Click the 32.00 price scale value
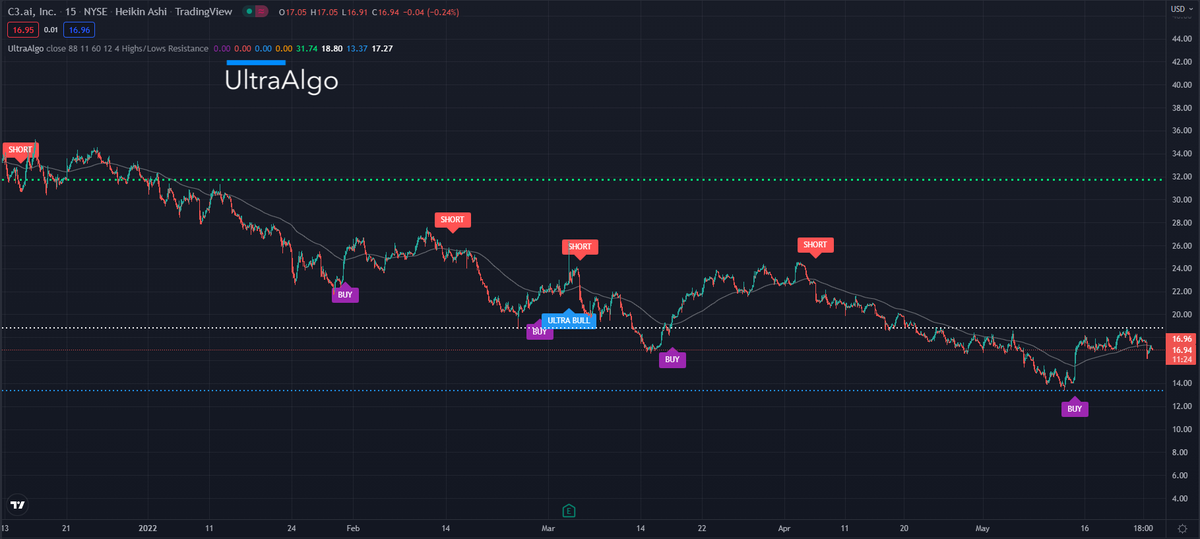This screenshot has width=1200, height=539. point(1181,176)
